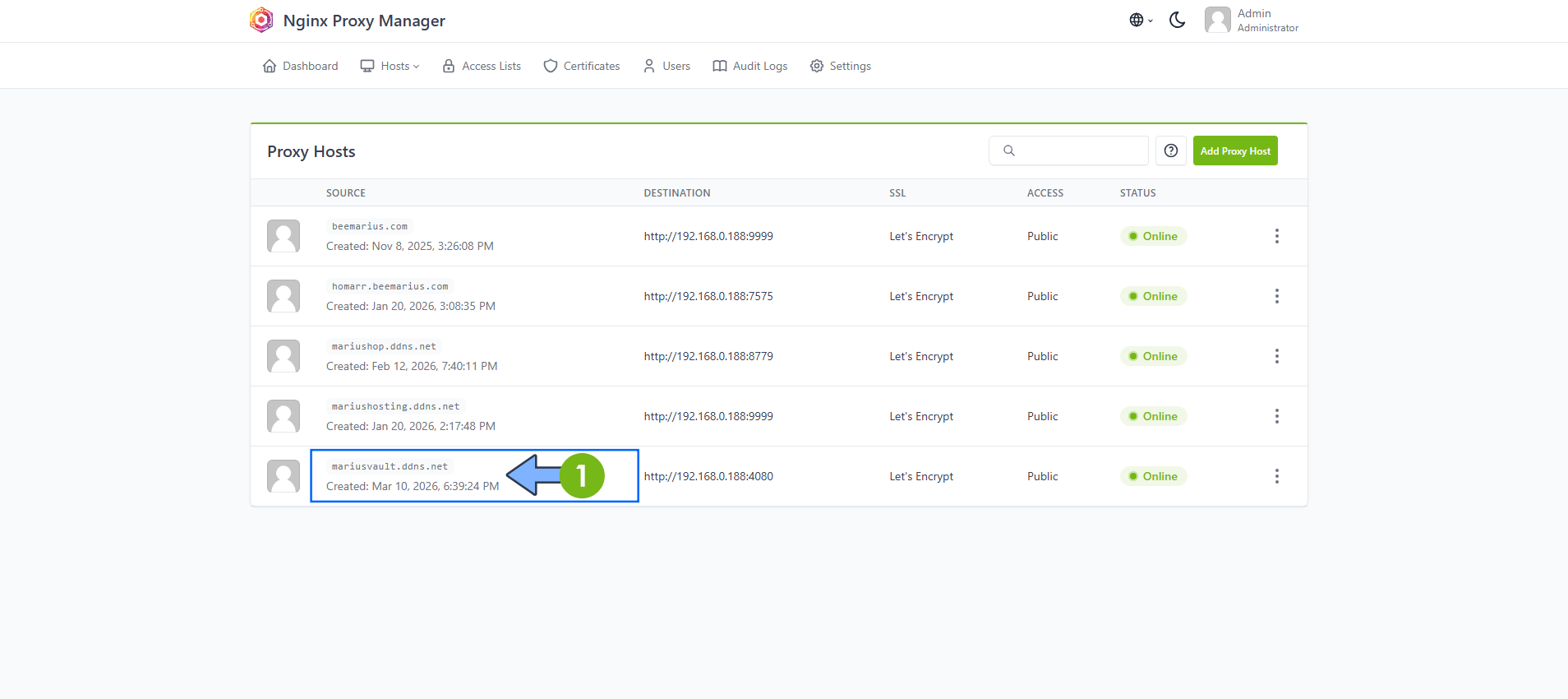1568x699 pixels.
Task: Focus the proxy hosts search field
Action: pyautogui.click(x=1078, y=151)
